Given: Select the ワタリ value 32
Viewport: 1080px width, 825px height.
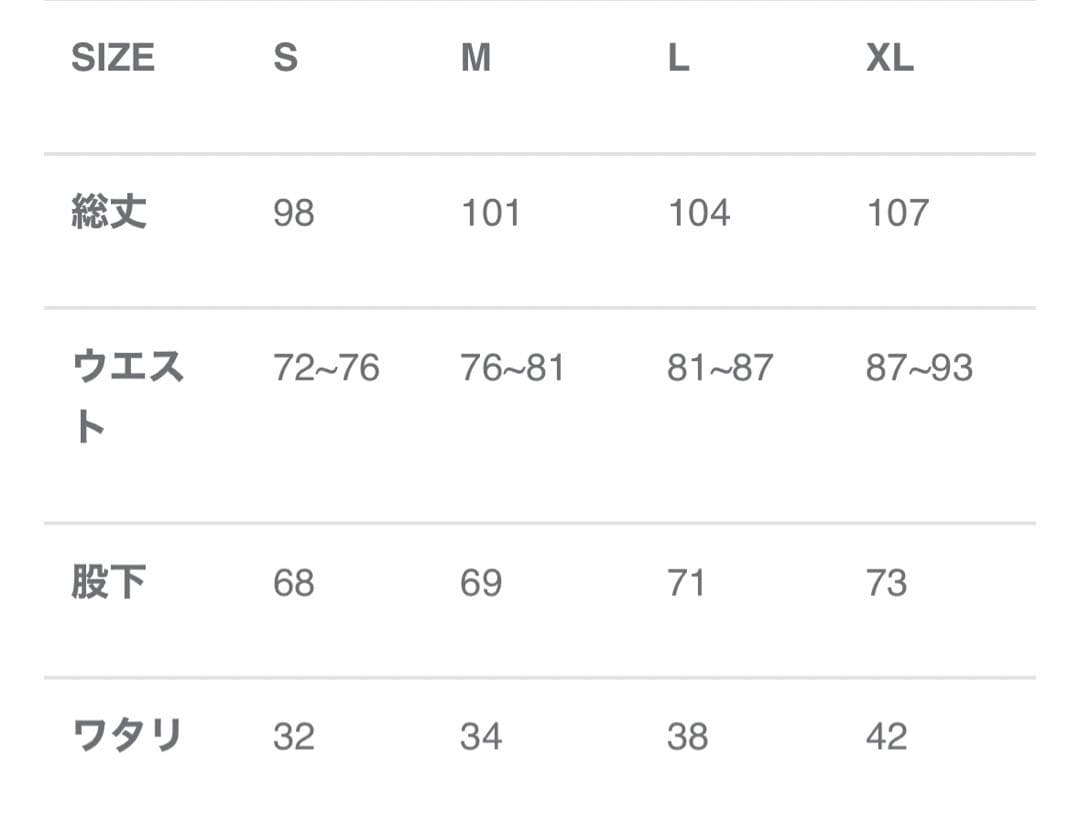Looking at the screenshot, I should [293, 737].
